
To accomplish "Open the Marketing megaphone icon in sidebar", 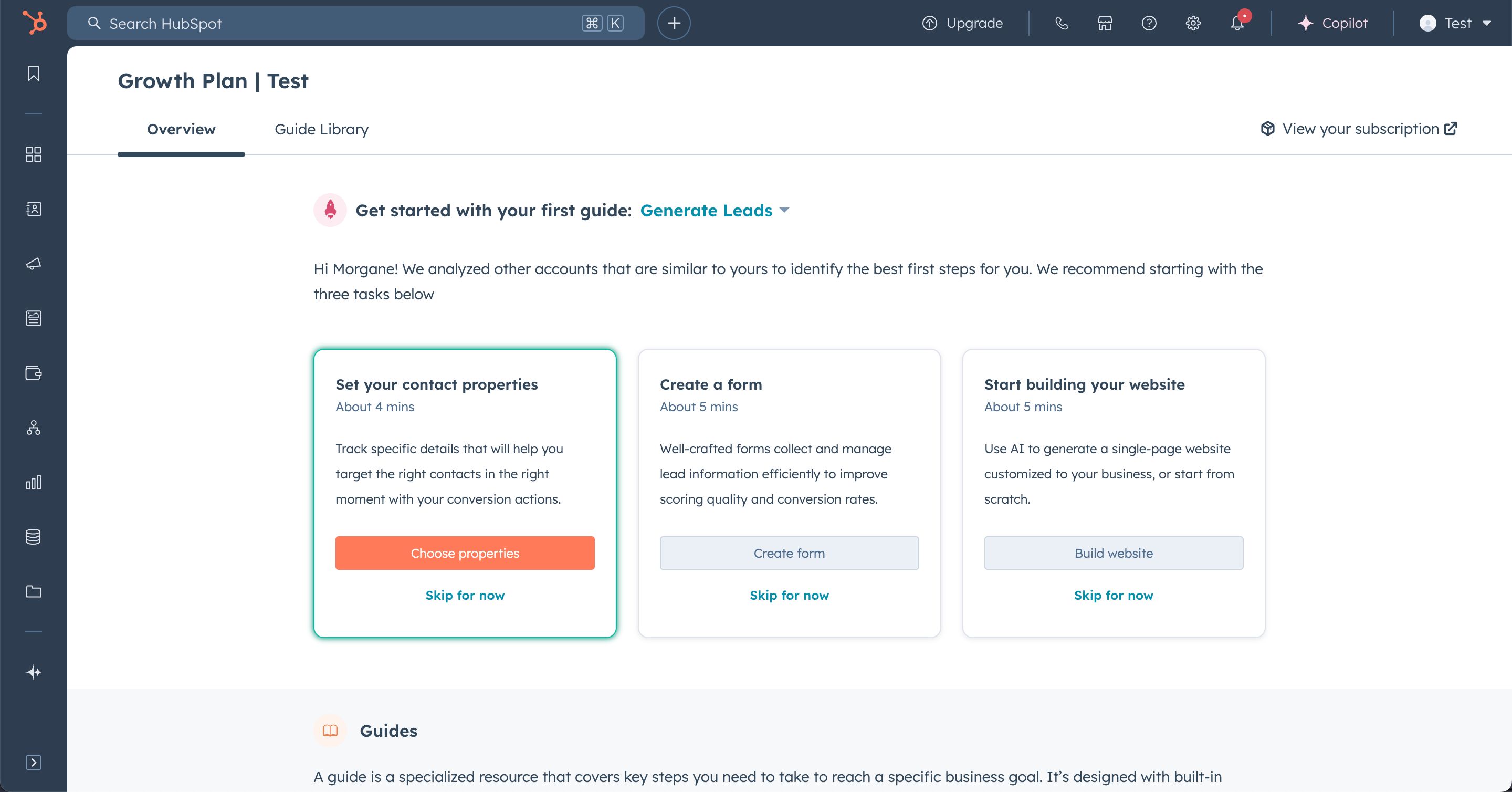I will point(34,264).
